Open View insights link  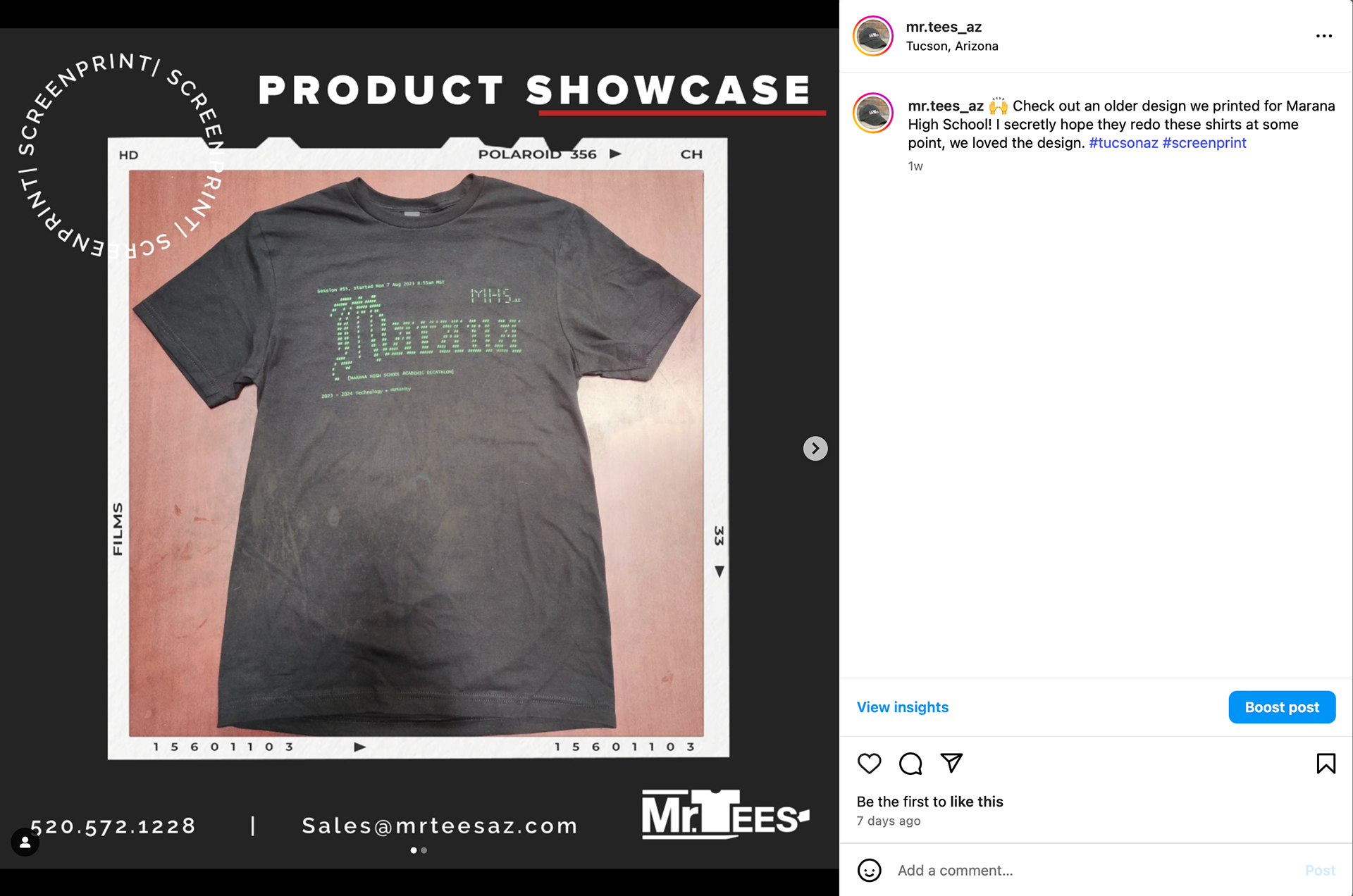pyautogui.click(x=902, y=707)
